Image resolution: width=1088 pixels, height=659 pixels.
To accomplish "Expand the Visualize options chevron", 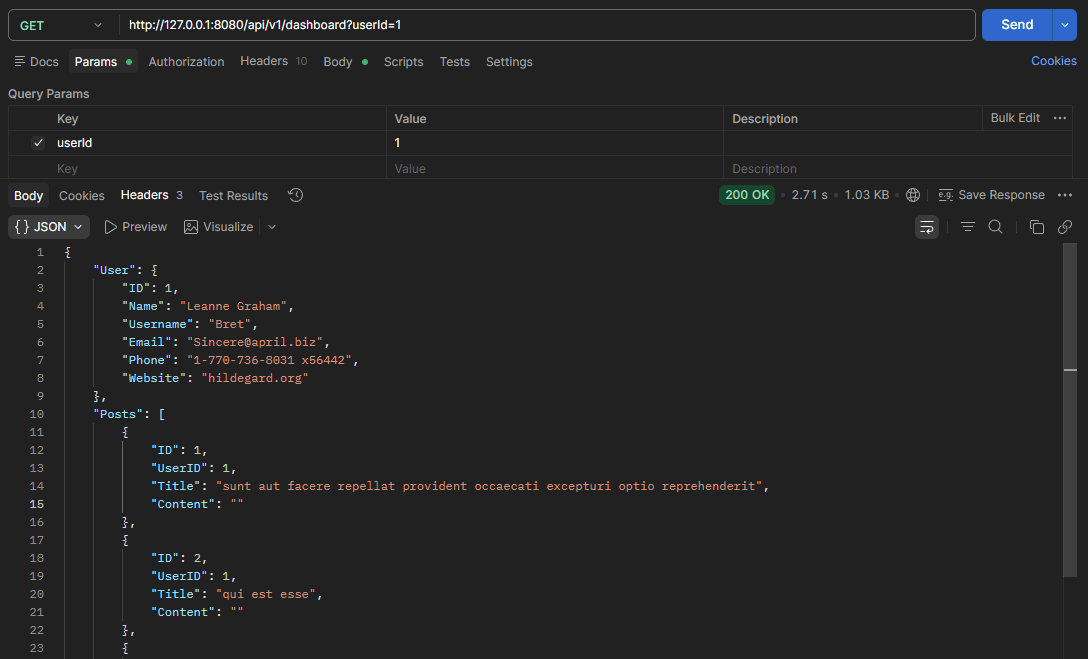I will [x=272, y=227].
